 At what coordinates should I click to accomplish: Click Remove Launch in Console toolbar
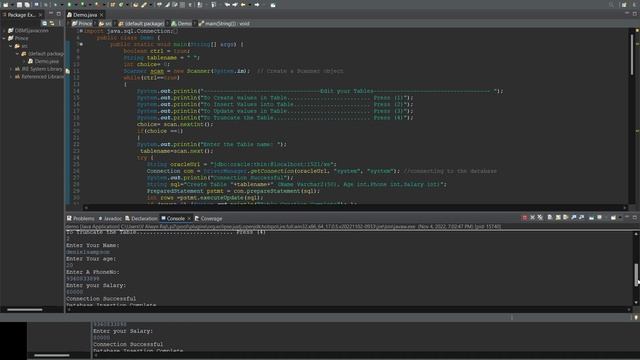[x=532, y=218]
